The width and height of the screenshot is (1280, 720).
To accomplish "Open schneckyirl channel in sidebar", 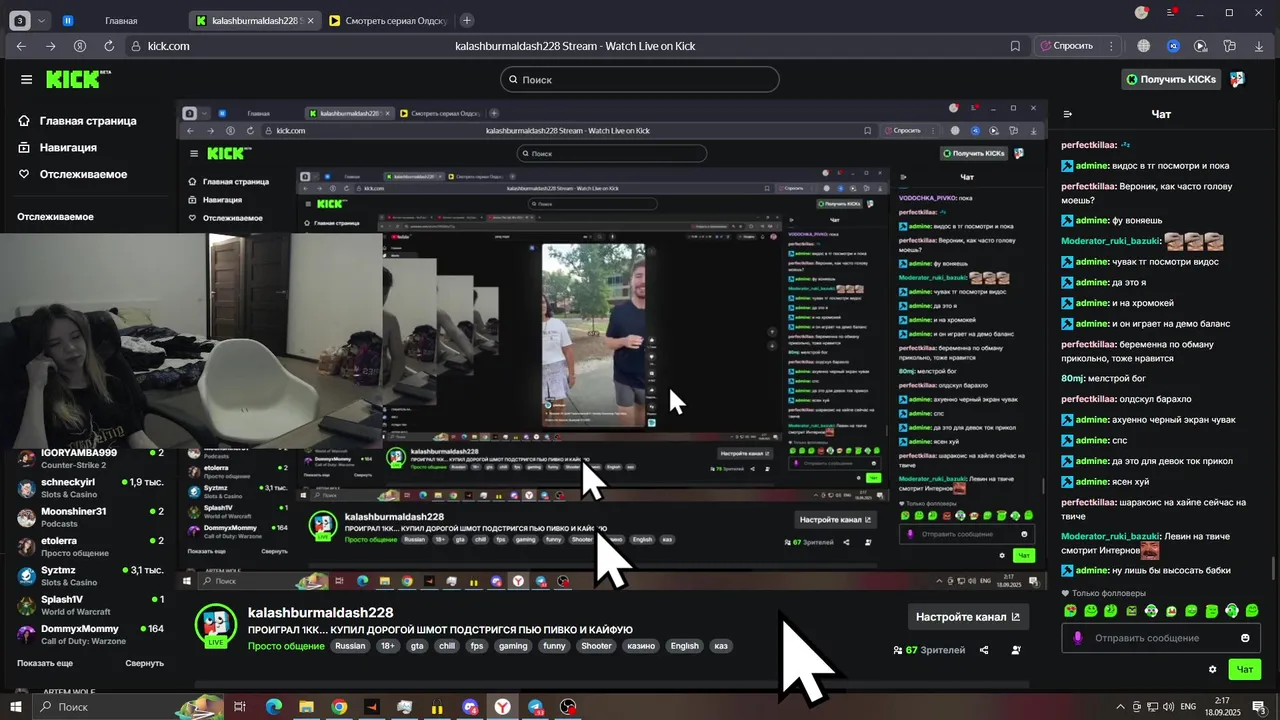I will click(90, 487).
